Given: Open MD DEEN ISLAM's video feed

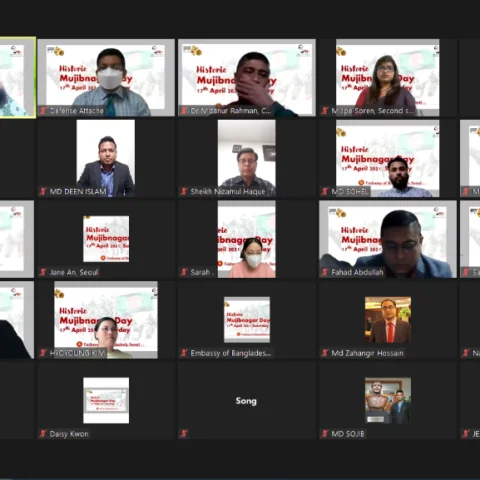Looking at the screenshot, I should click(106, 158).
